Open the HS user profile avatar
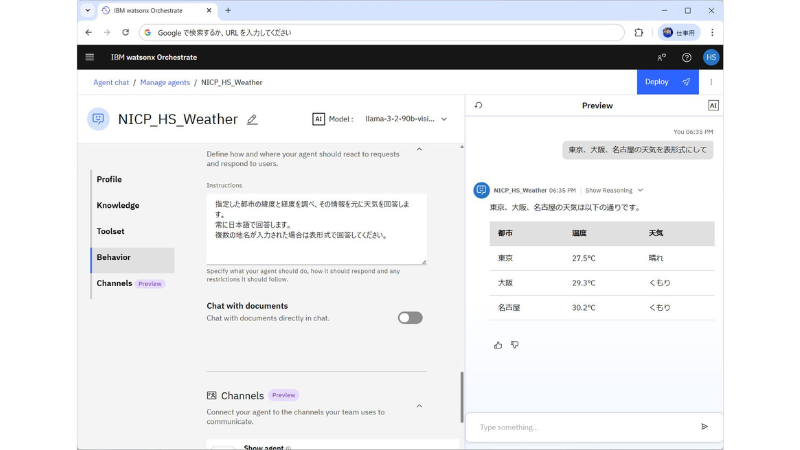Screen dimensions: 800x450 (711, 57)
